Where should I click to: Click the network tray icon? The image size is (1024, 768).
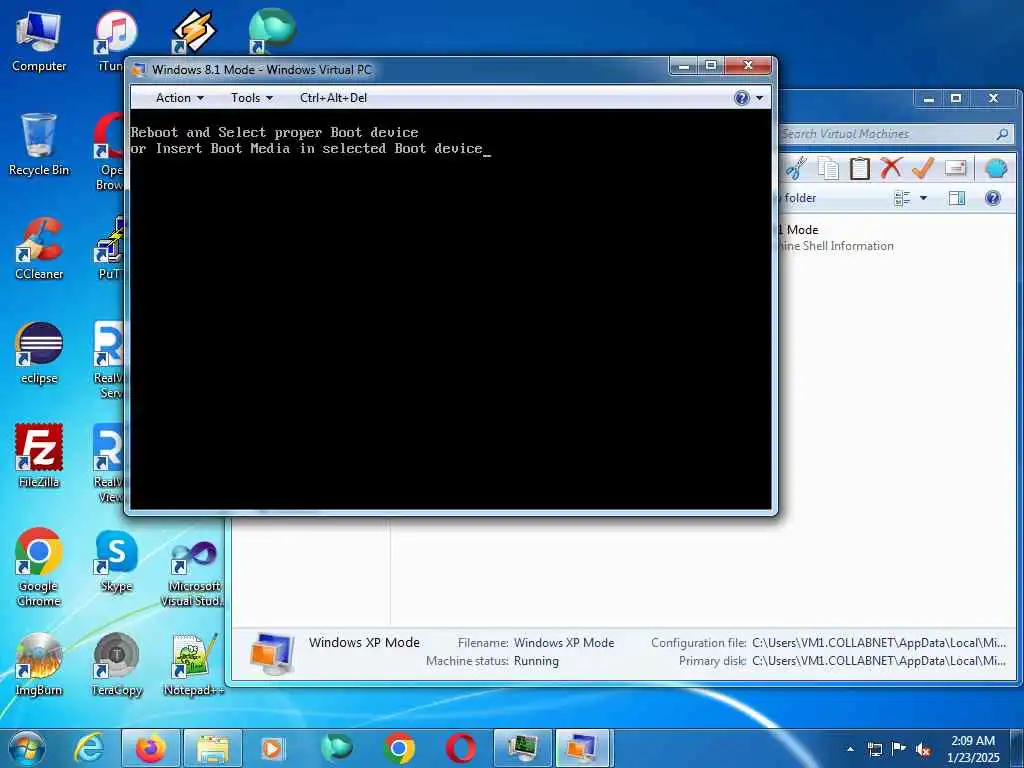click(874, 749)
